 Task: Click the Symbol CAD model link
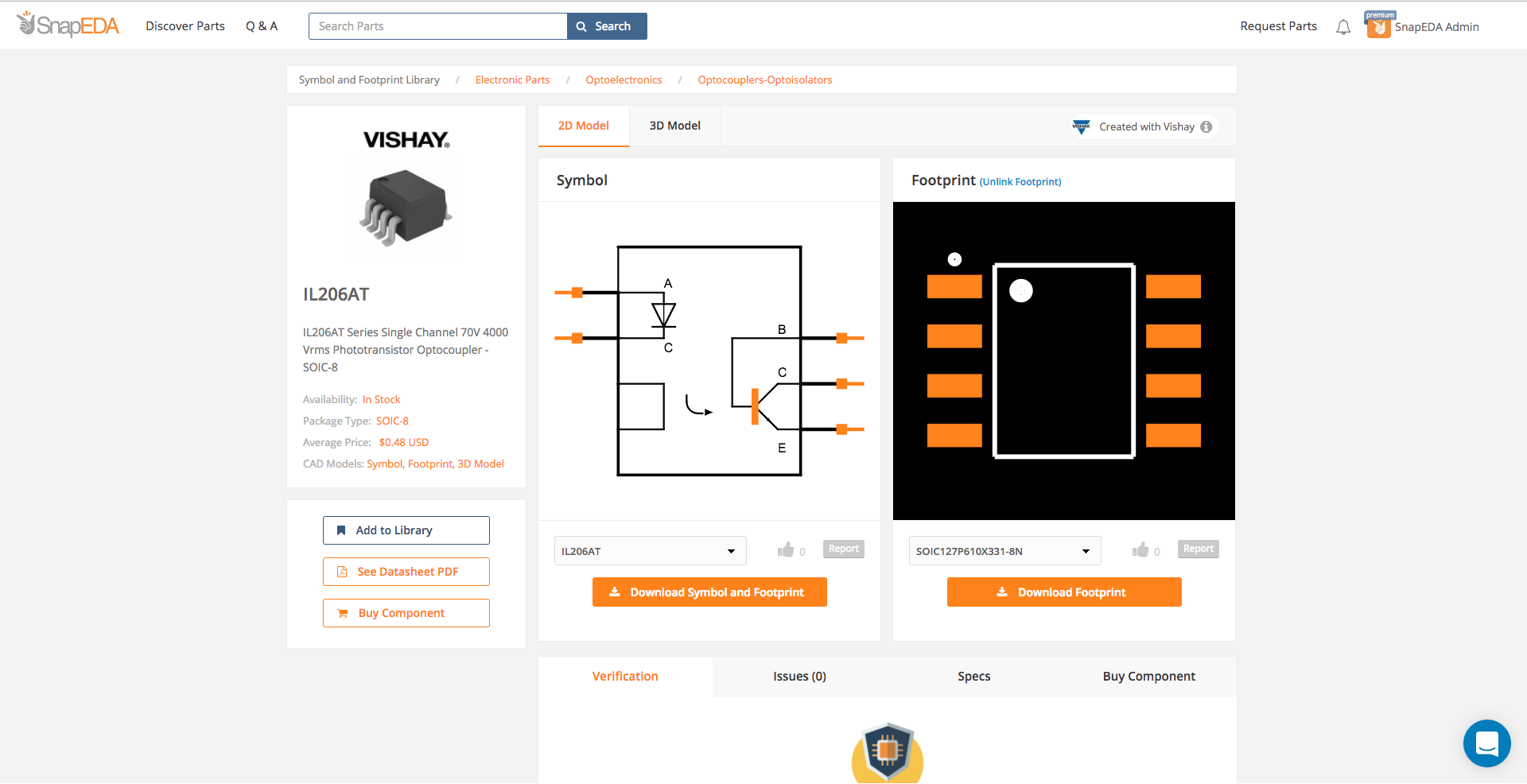click(385, 464)
